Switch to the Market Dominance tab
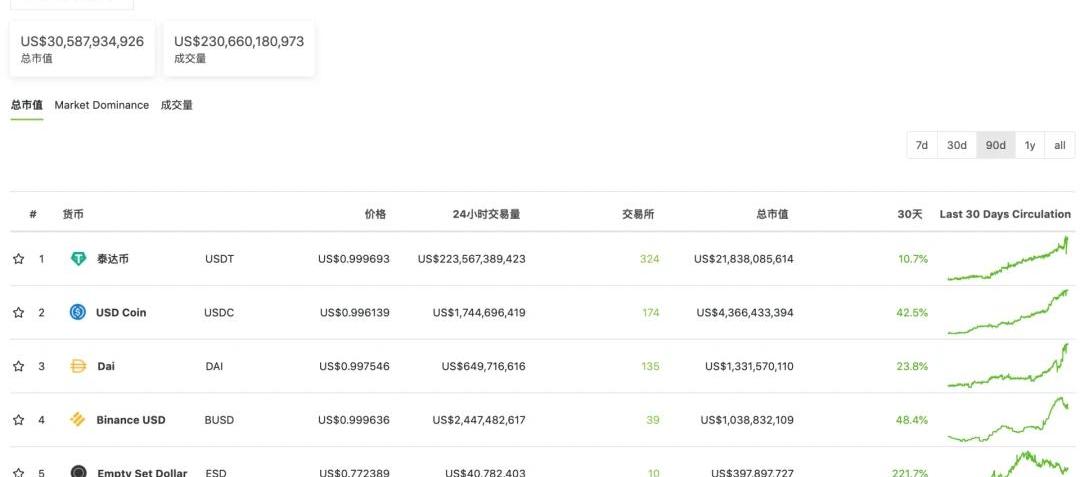Image resolution: width=1080 pixels, height=477 pixels. [102, 105]
